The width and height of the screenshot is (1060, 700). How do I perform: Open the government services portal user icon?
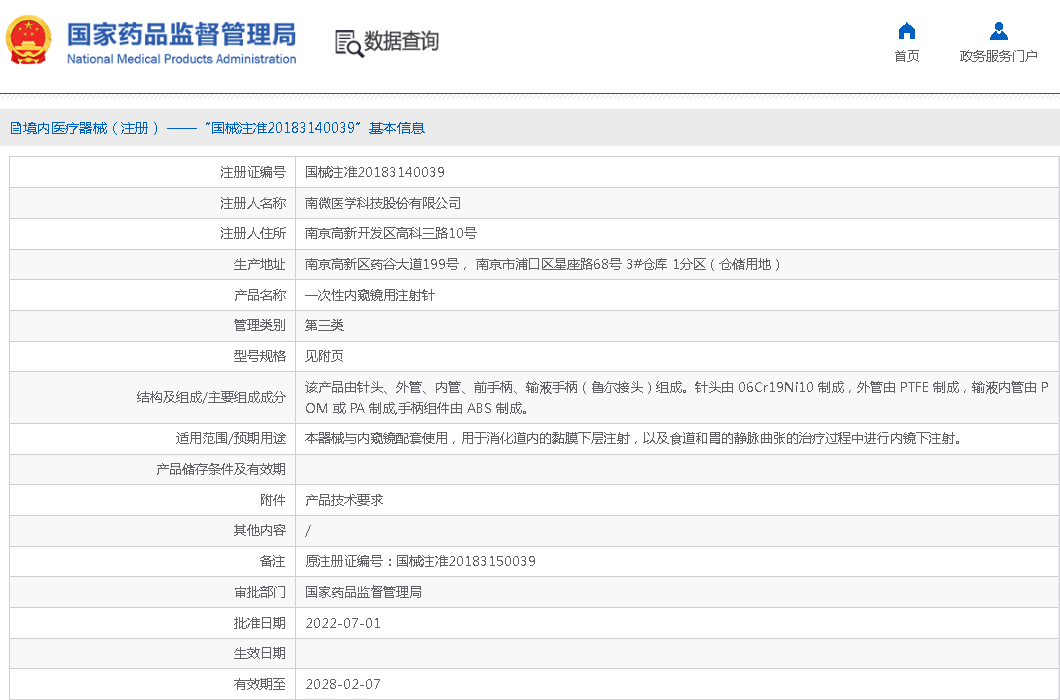click(x=998, y=31)
